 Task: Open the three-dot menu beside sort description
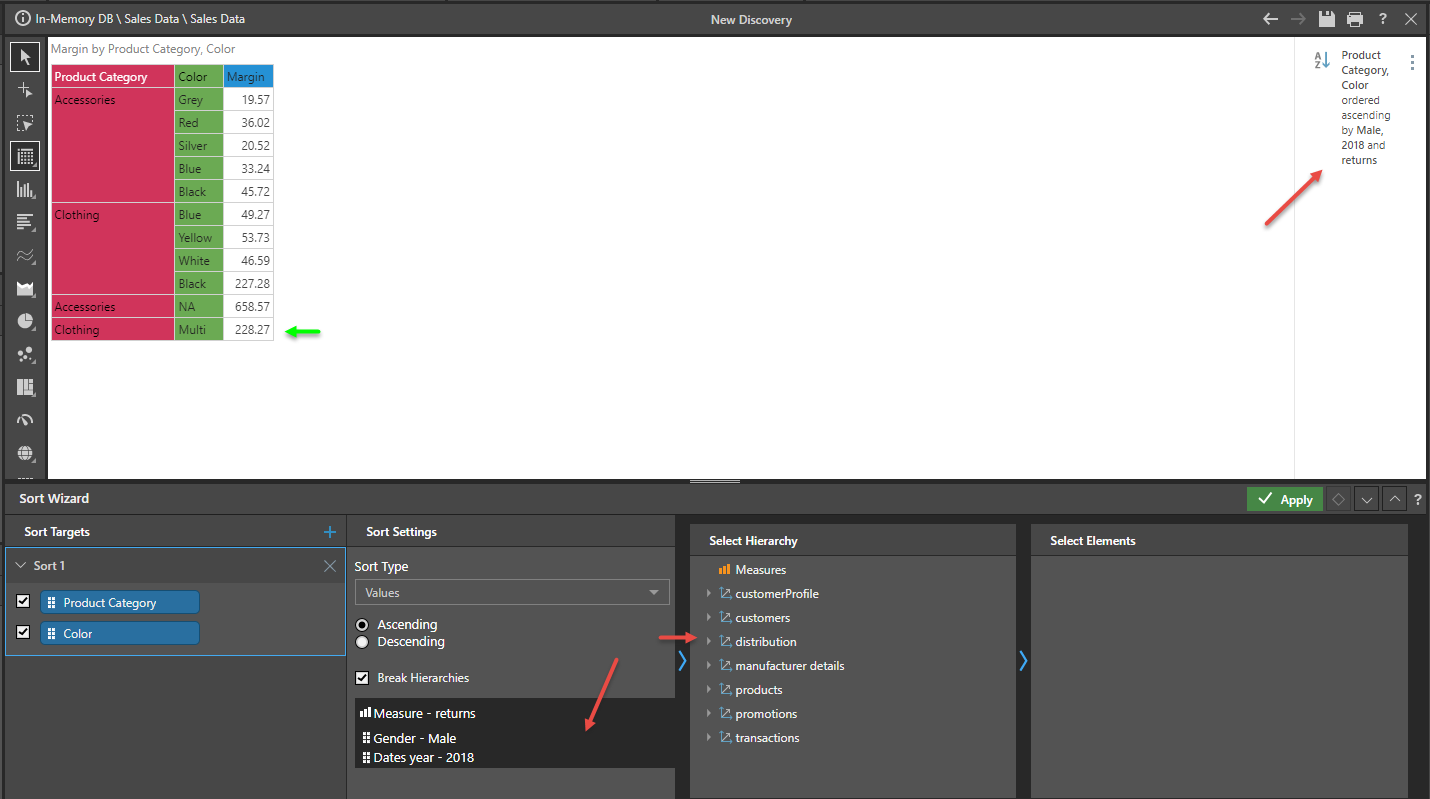click(1412, 63)
